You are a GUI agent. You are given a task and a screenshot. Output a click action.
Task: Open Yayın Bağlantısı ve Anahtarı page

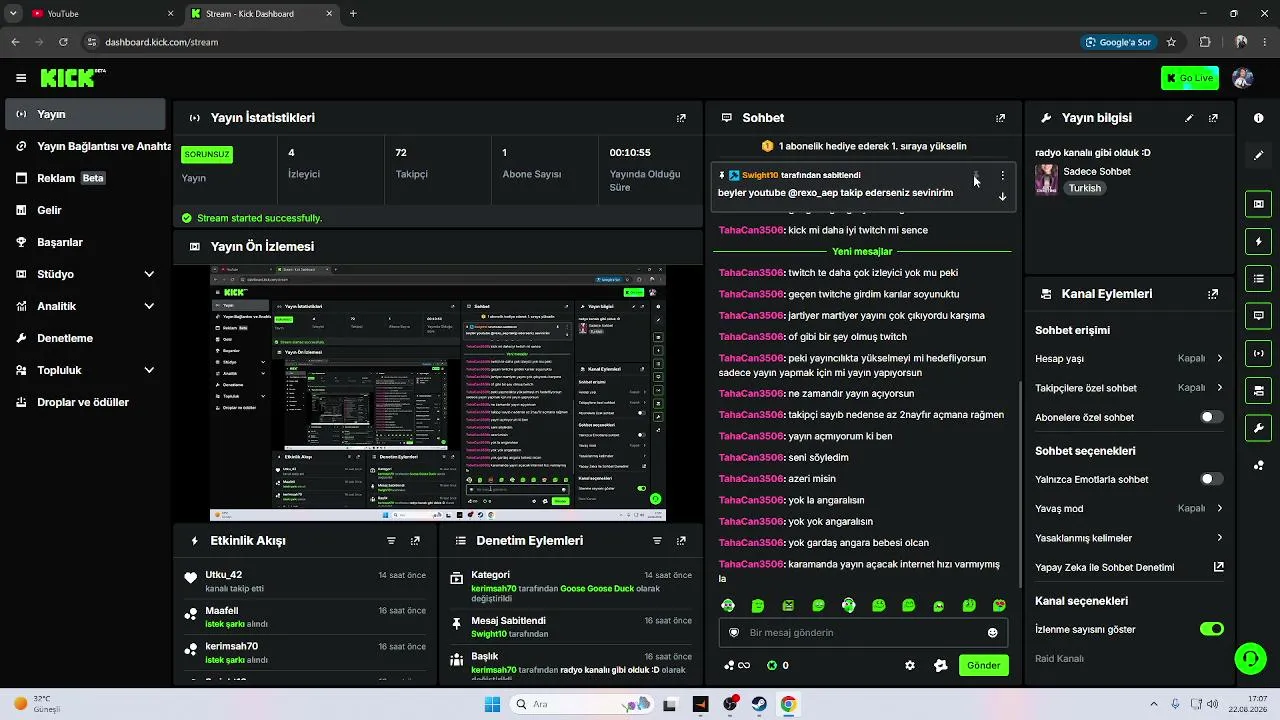(x=86, y=146)
